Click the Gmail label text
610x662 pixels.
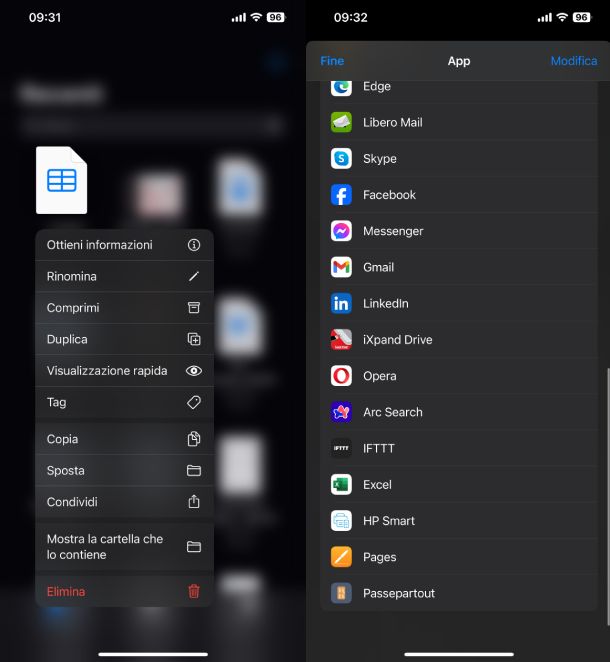click(x=378, y=267)
